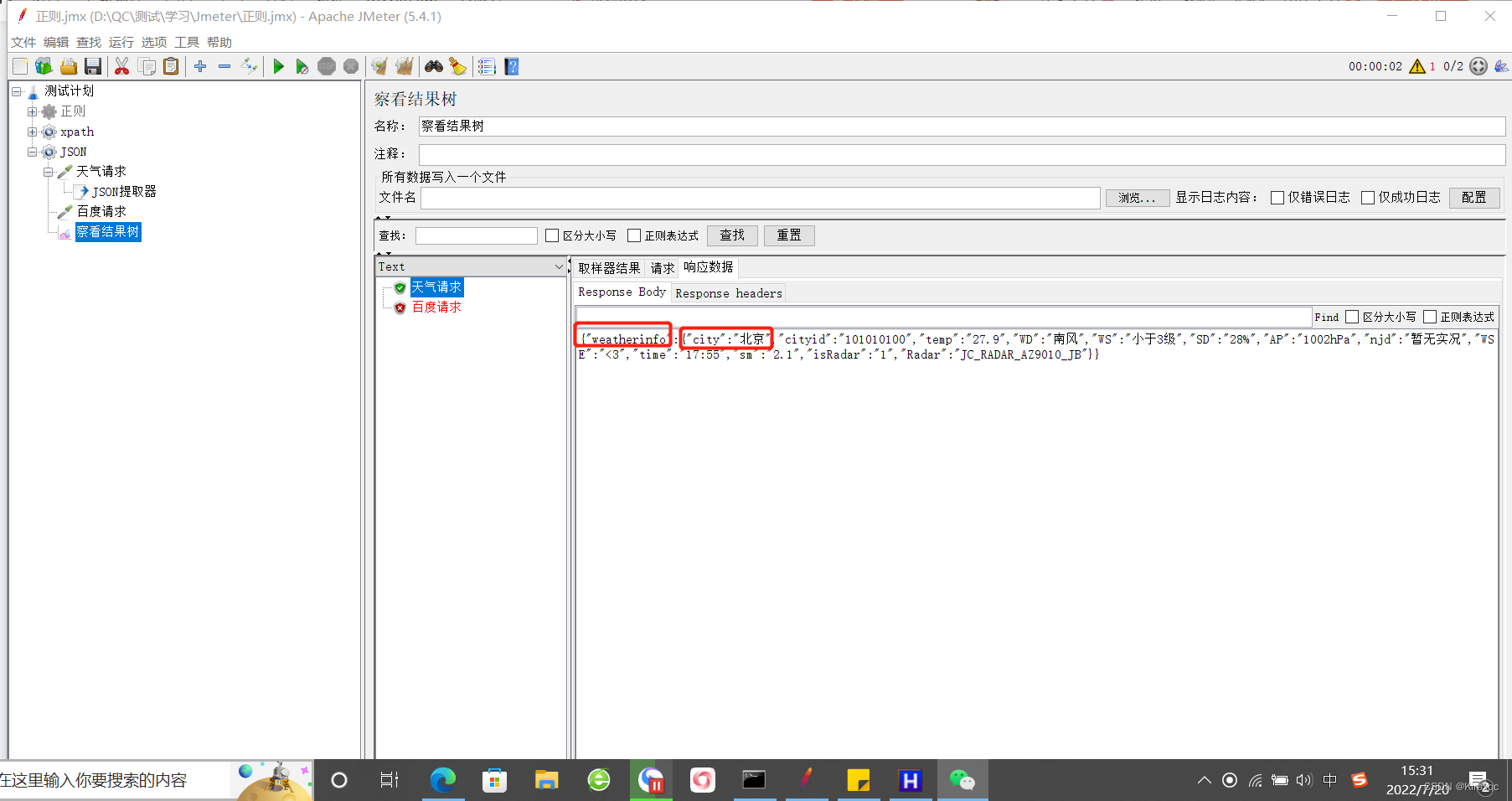Open Search with binoculars icon

pos(434,66)
